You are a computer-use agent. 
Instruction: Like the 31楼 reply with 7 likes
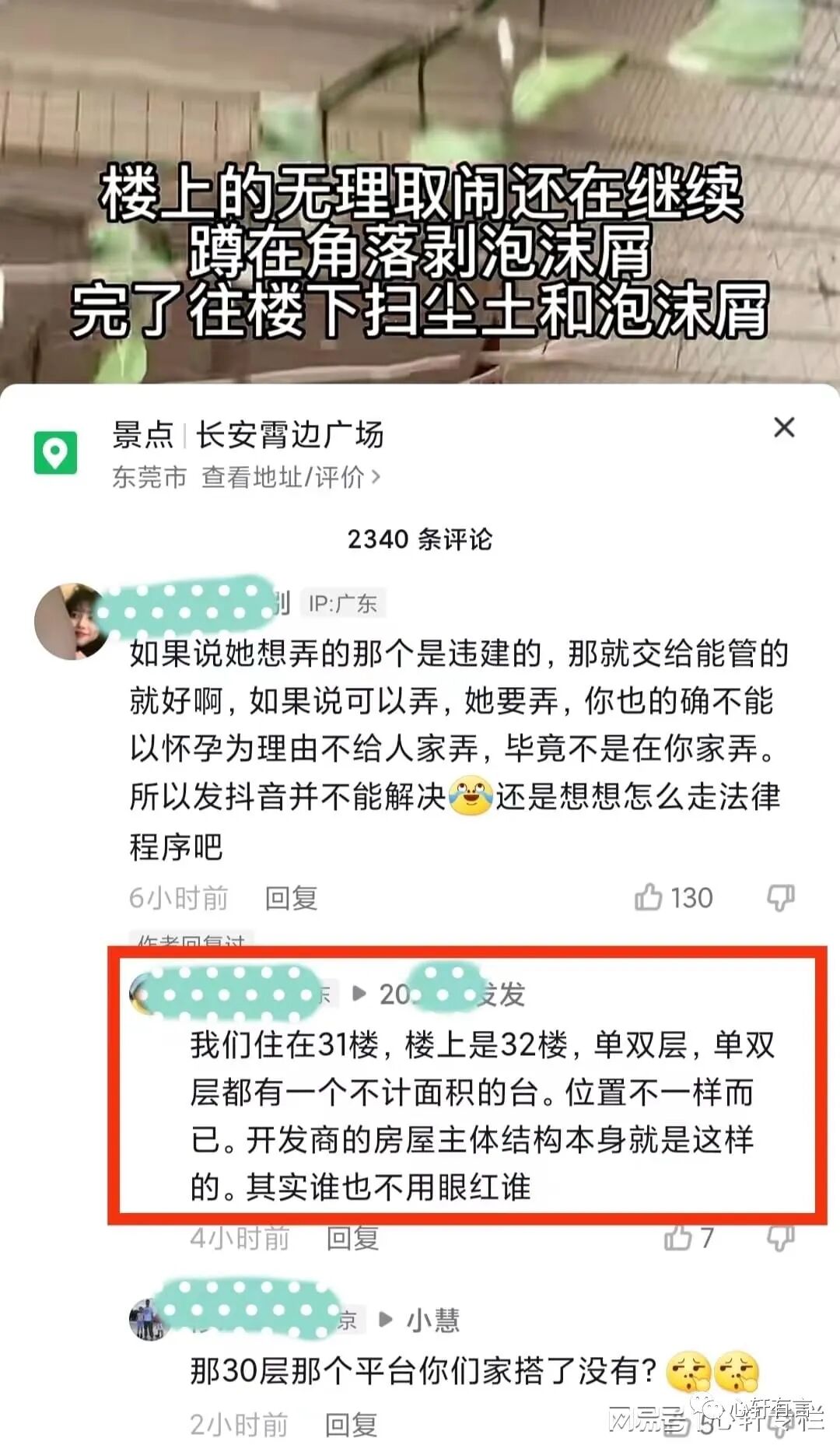(x=677, y=1237)
